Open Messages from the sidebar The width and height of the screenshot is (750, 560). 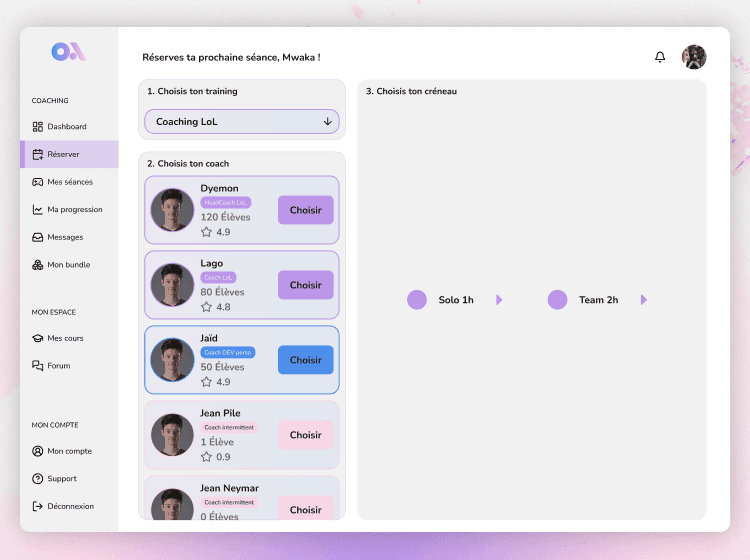pos(69,237)
